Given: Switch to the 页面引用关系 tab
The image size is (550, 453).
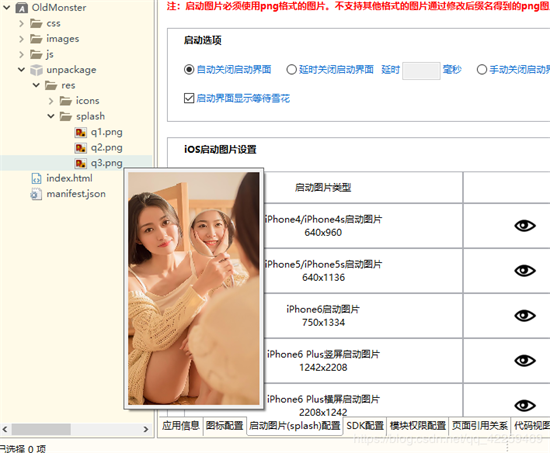Looking at the screenshot, I should [x=479, y=426].
